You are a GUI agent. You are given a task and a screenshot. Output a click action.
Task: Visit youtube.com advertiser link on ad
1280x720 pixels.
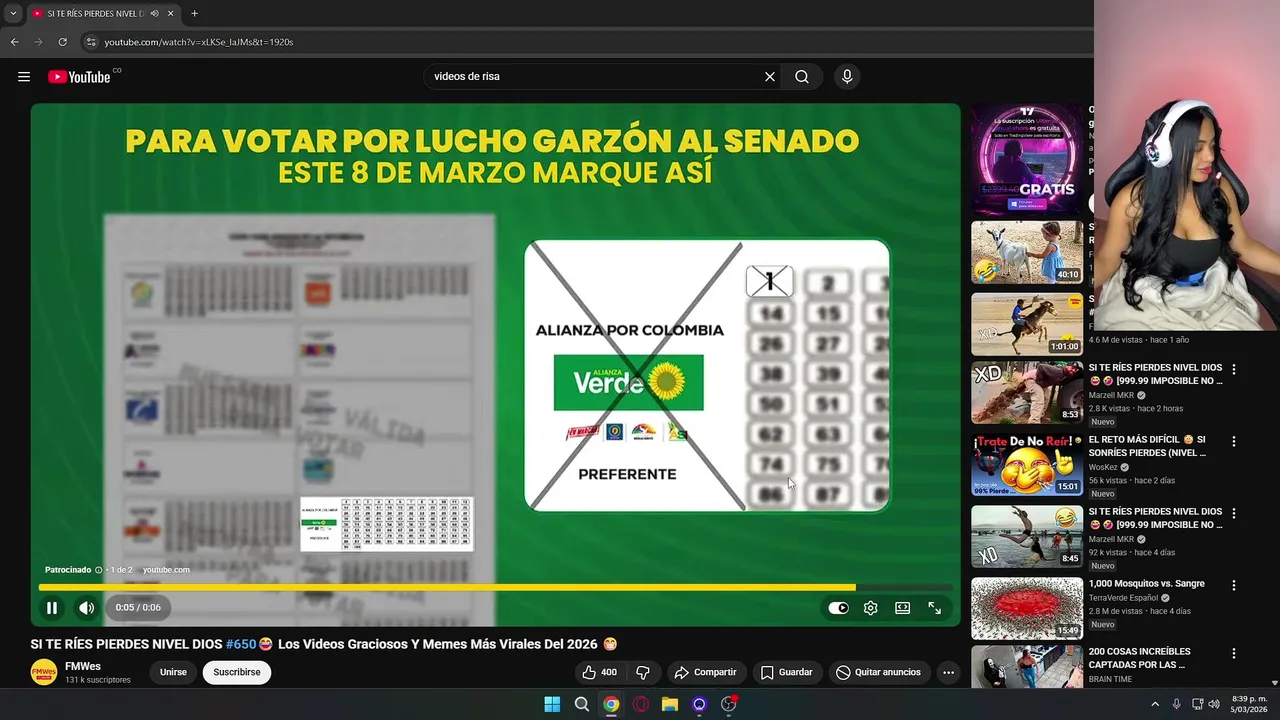pos(166,570)
